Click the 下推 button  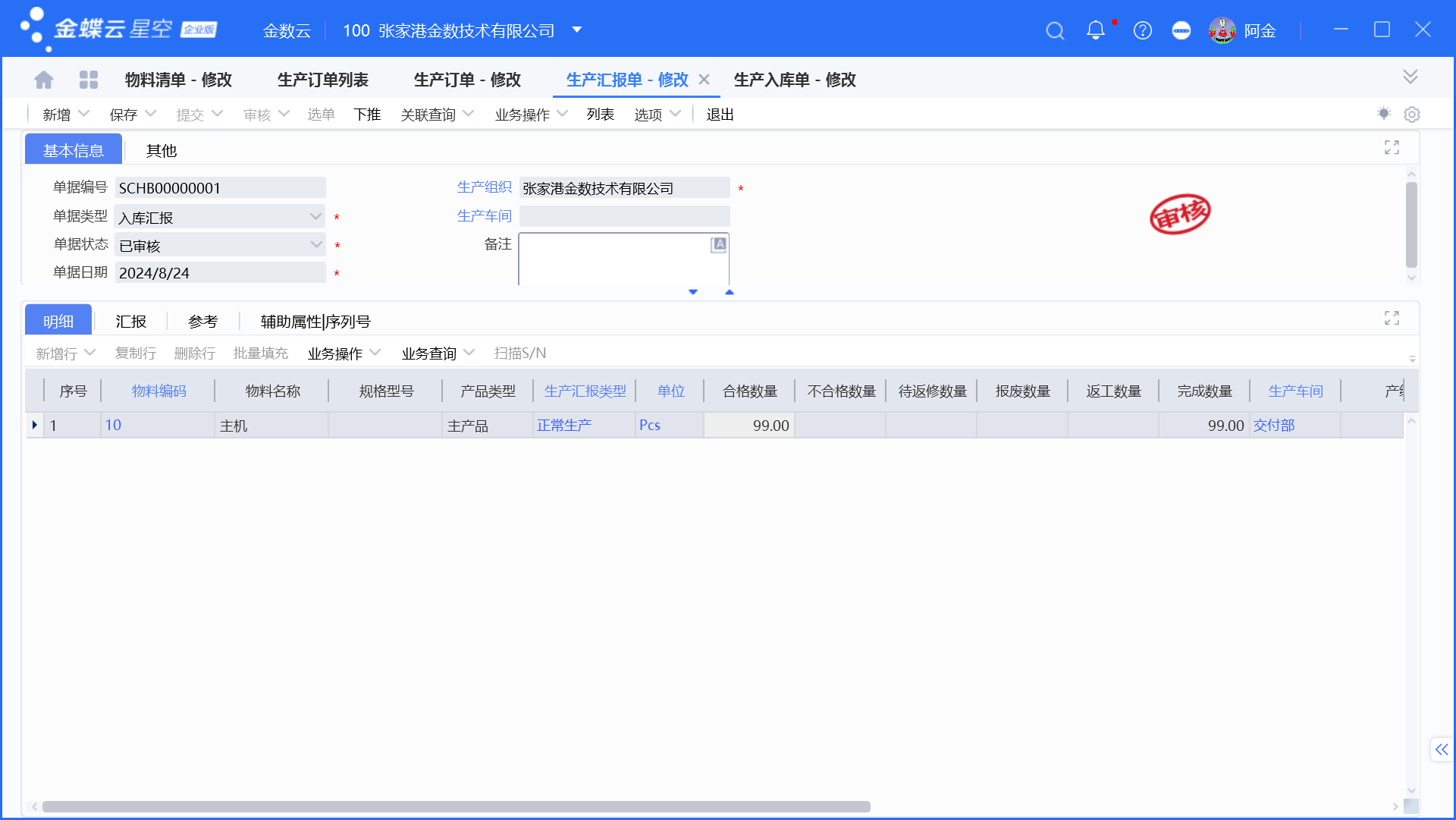(x=367, y=115)
